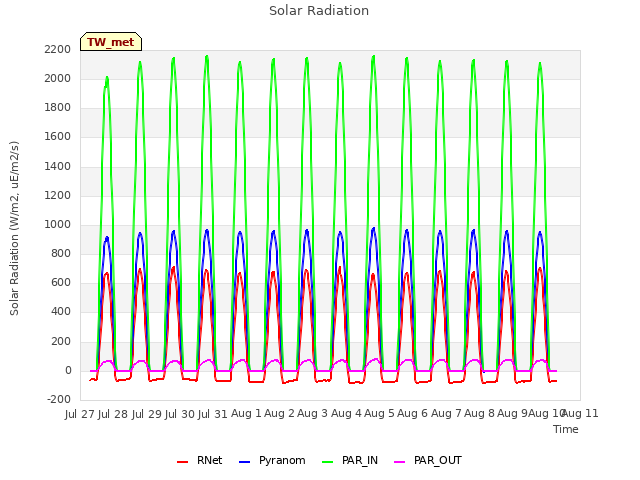Click the Aug 6 x-axis date label
The height and width of the screenshot is (480, 640).
[x=413, y=414]
